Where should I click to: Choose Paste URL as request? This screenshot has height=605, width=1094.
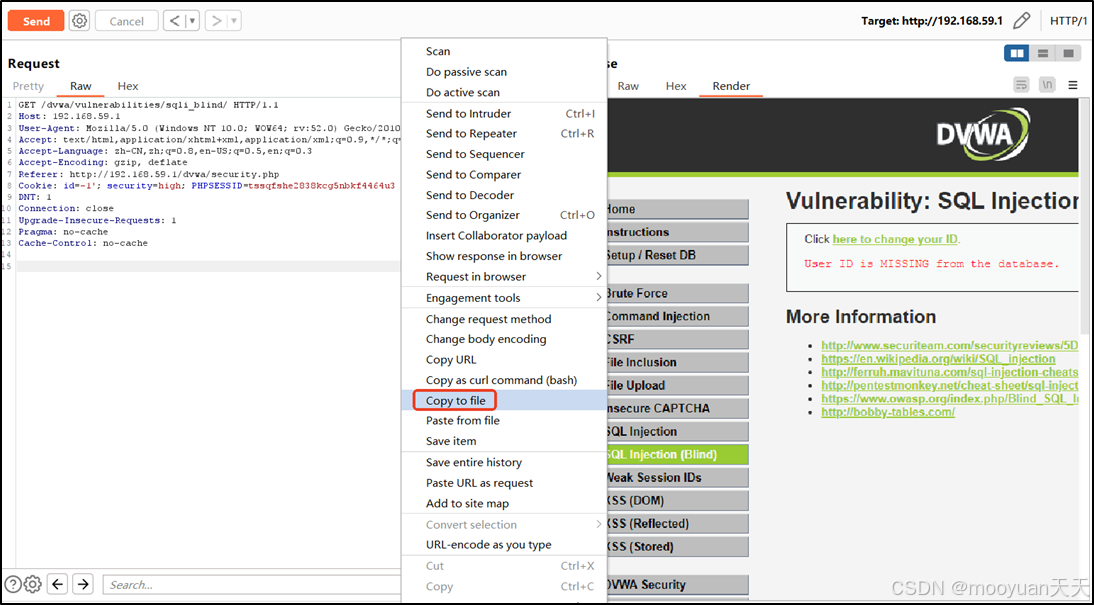(x=504, y=483)
